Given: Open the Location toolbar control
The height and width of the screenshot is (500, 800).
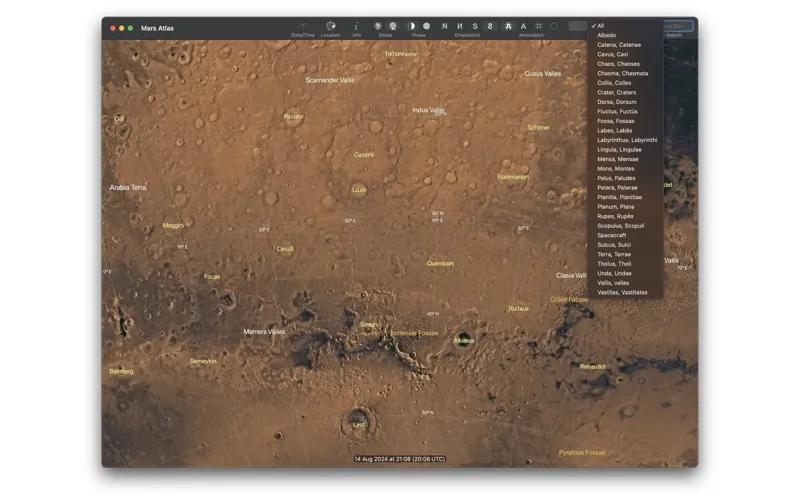Looking at the screenshot, I should (331, 26).
